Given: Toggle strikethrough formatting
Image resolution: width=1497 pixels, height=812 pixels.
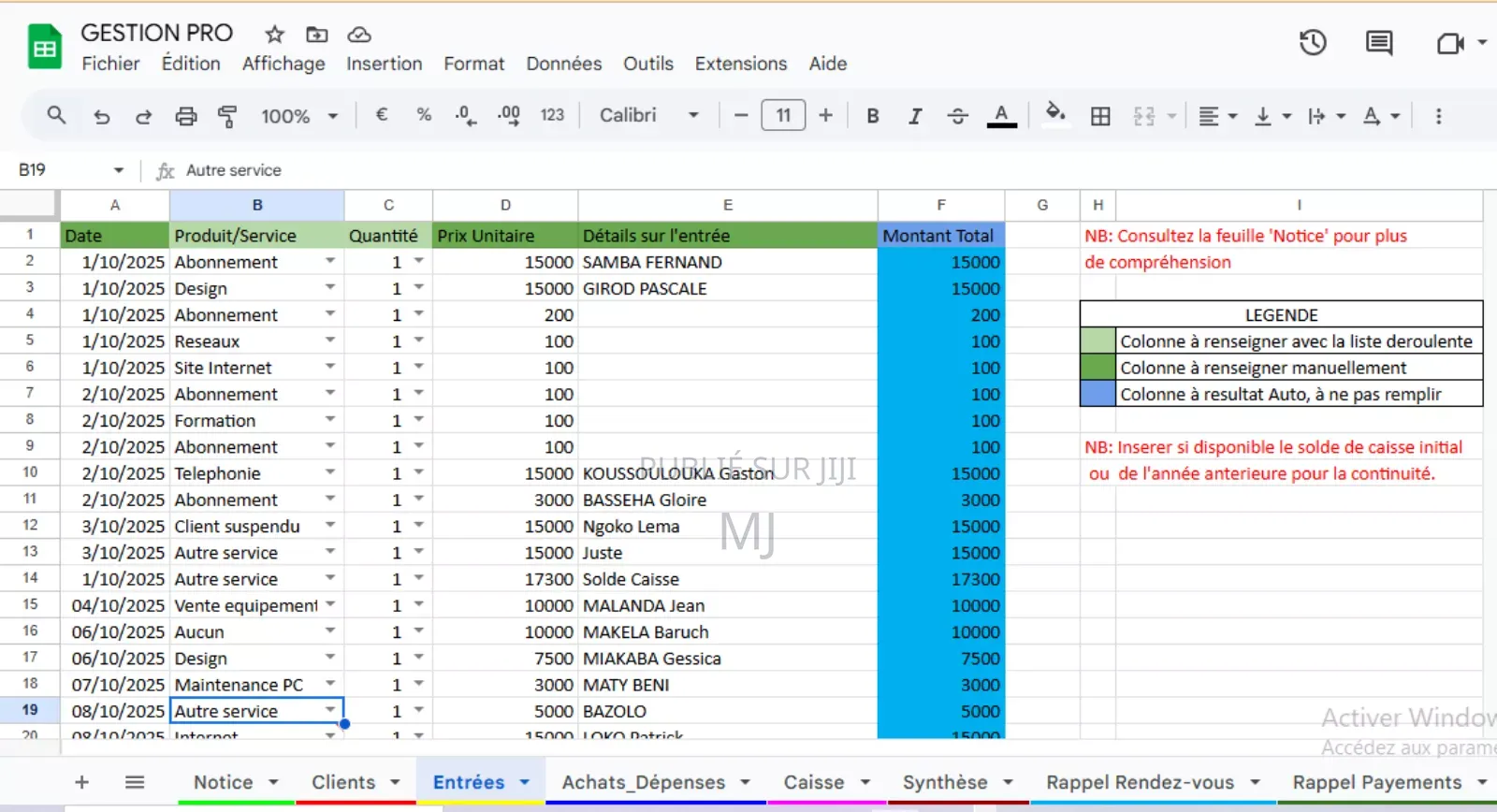Looking at the screenshot, I should click(x=957, y=116).
